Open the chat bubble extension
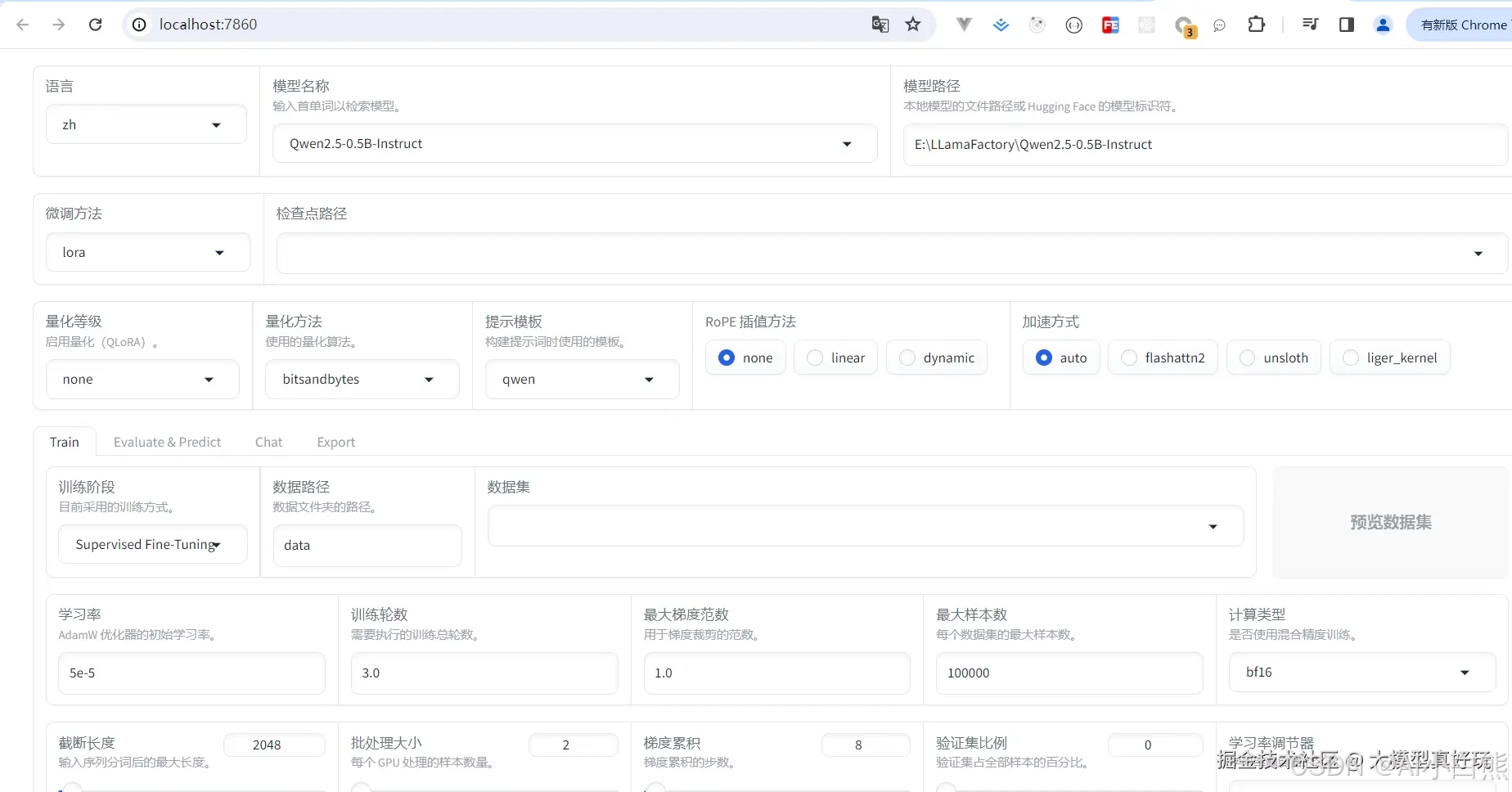The height and width of the screenshot is (792, 1512). coord(1219,25)
